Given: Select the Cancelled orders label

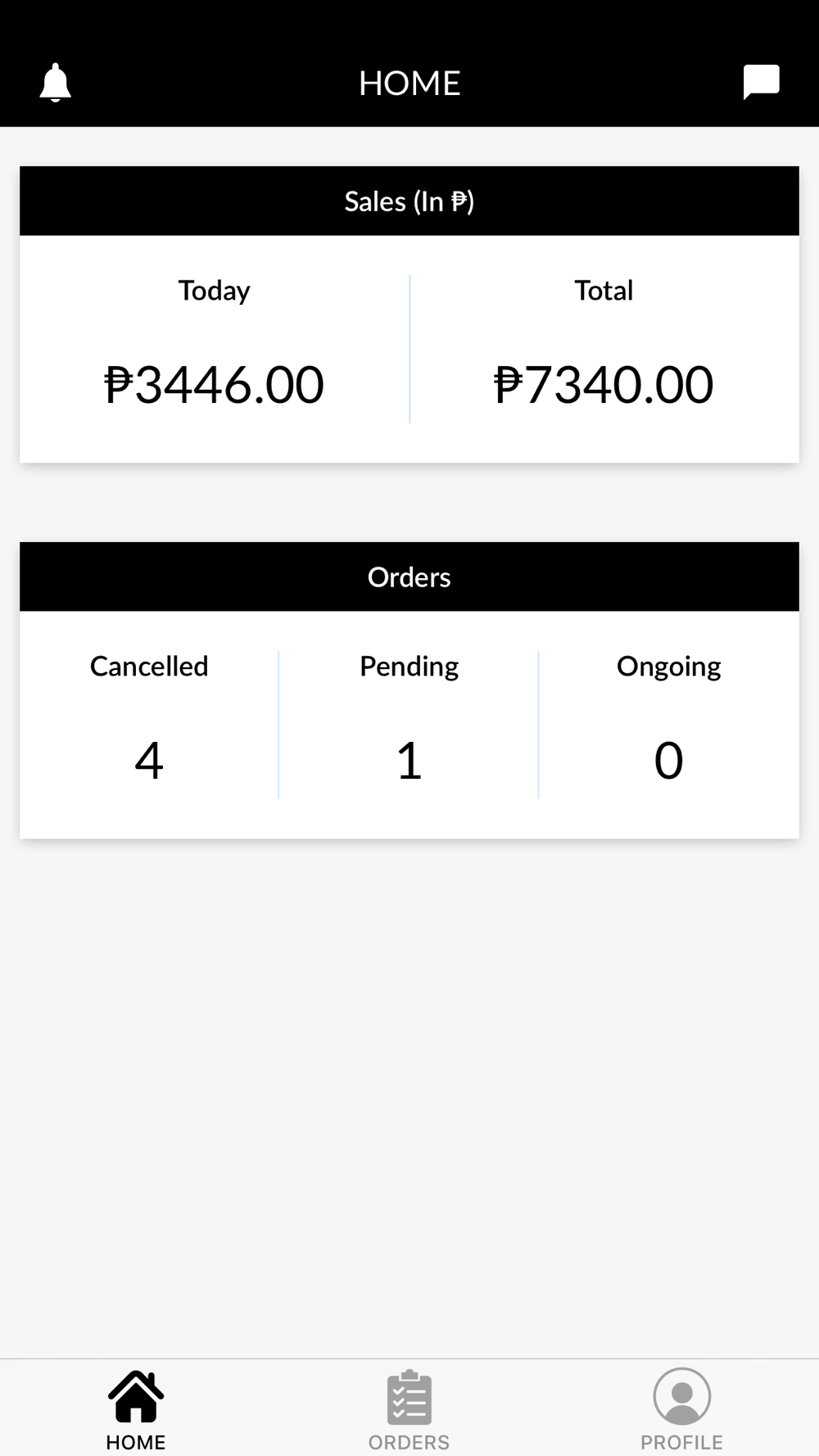Looking at the screenshot, I should (149, 667).
